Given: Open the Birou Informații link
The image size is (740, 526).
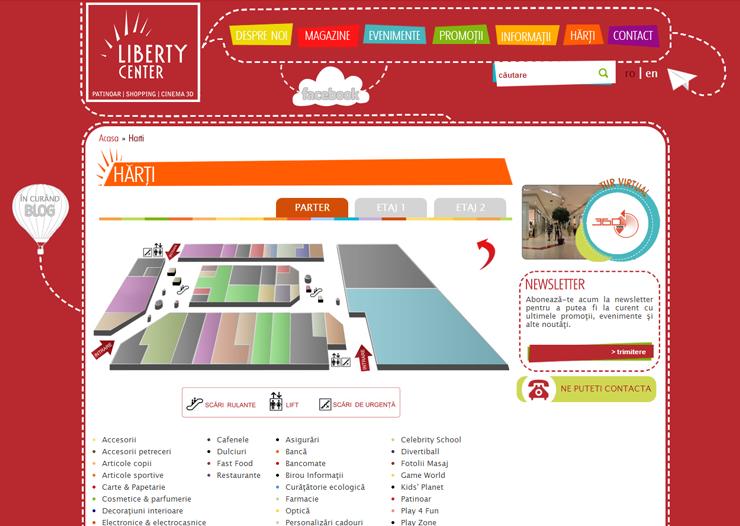Looking at the screenshot, I should click(314, 475).
